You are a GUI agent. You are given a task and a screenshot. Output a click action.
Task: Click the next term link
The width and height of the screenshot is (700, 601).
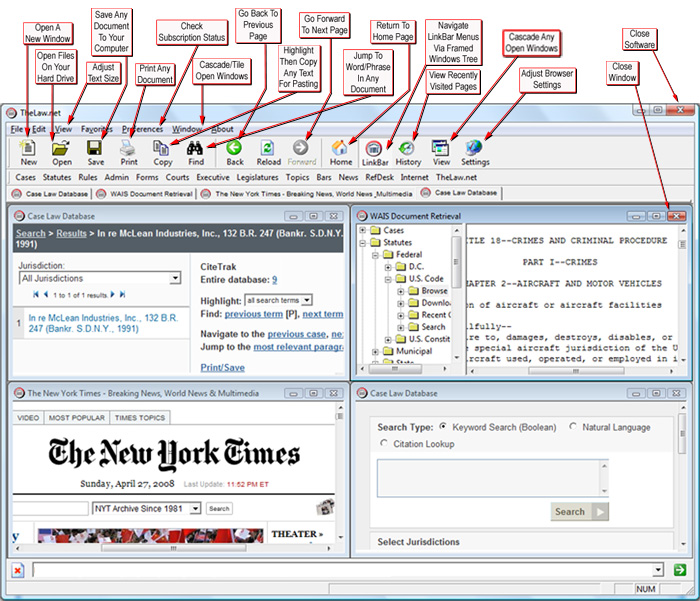tap(323, 314)
